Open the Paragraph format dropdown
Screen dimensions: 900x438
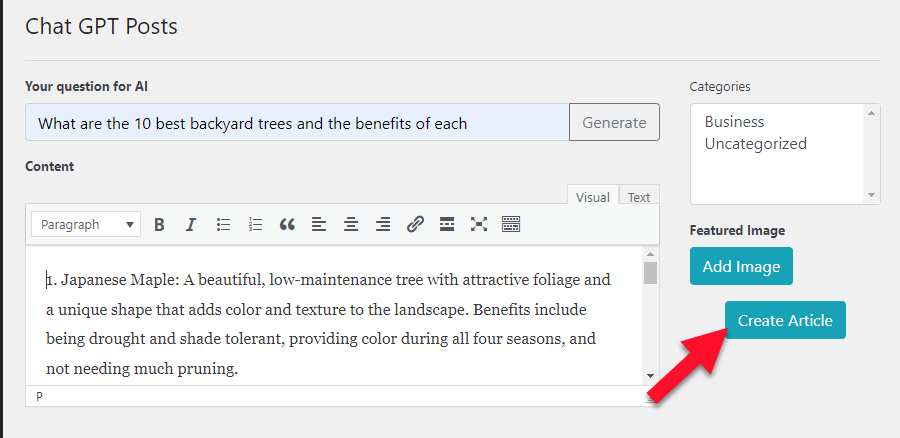(86, 225)
